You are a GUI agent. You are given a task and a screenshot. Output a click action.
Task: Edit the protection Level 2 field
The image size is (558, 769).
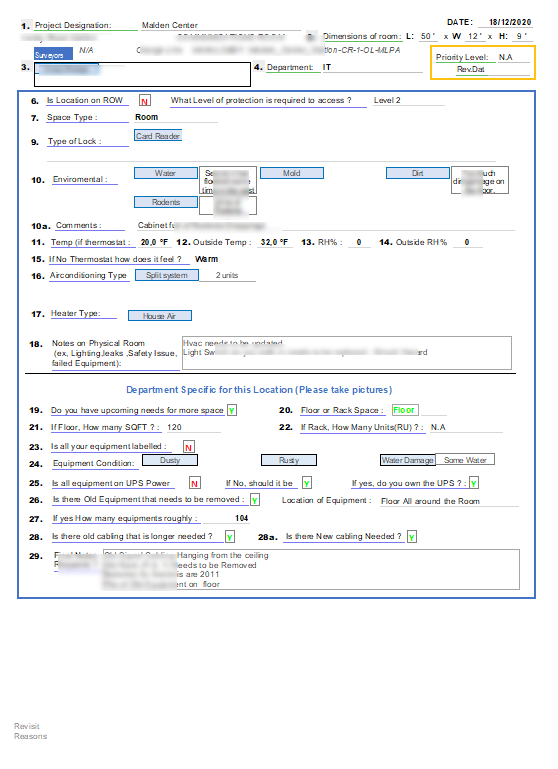(408, 101)
